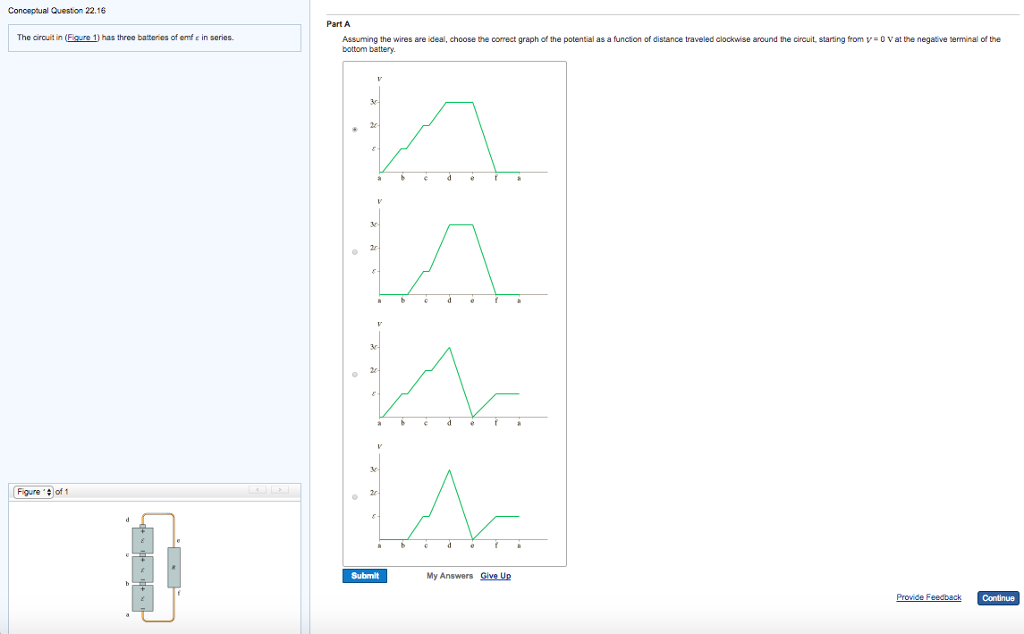Viewport: 1024px width, 634px height.
Task: Click the Submit button
Action: pyautogui.click(x=365, y=576)
